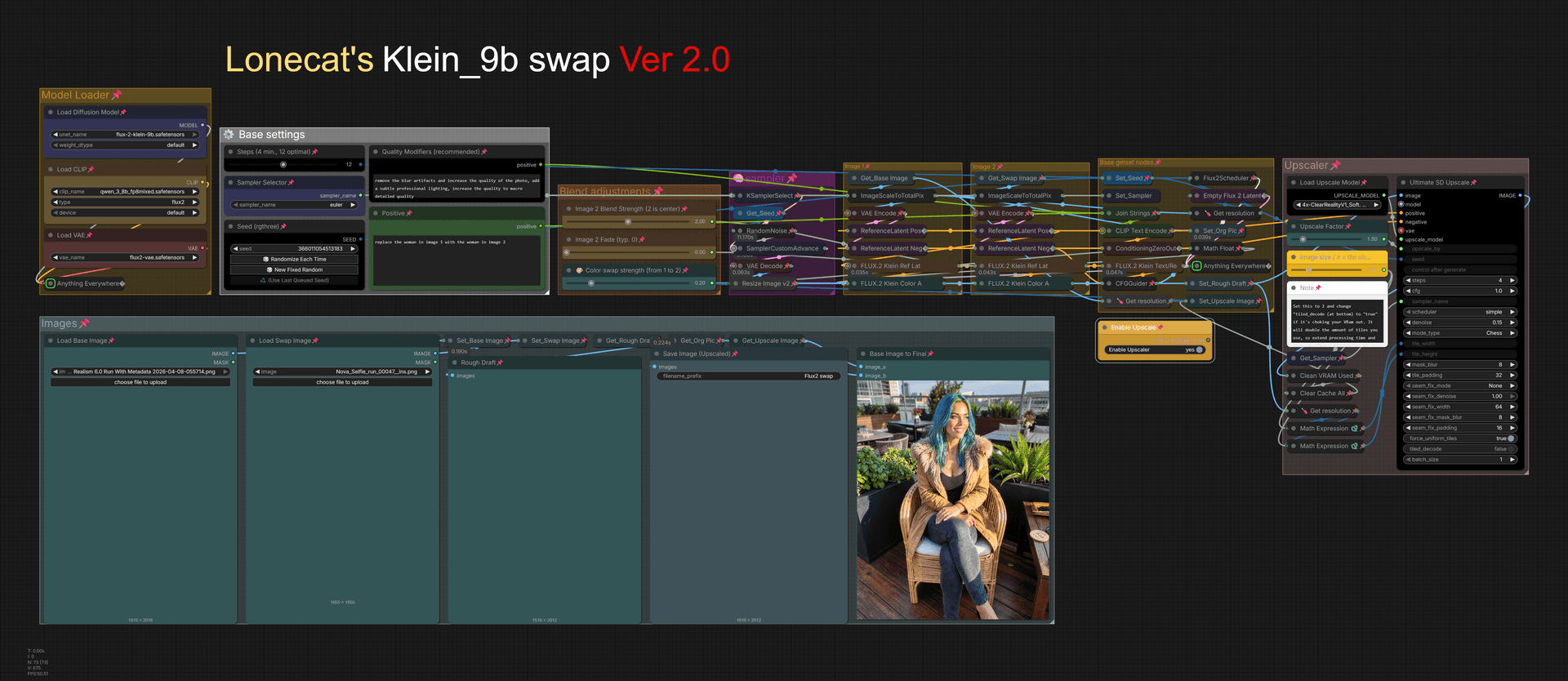
Task: Click the pin icon beside Model Loader title
Action: coord(116,96)
